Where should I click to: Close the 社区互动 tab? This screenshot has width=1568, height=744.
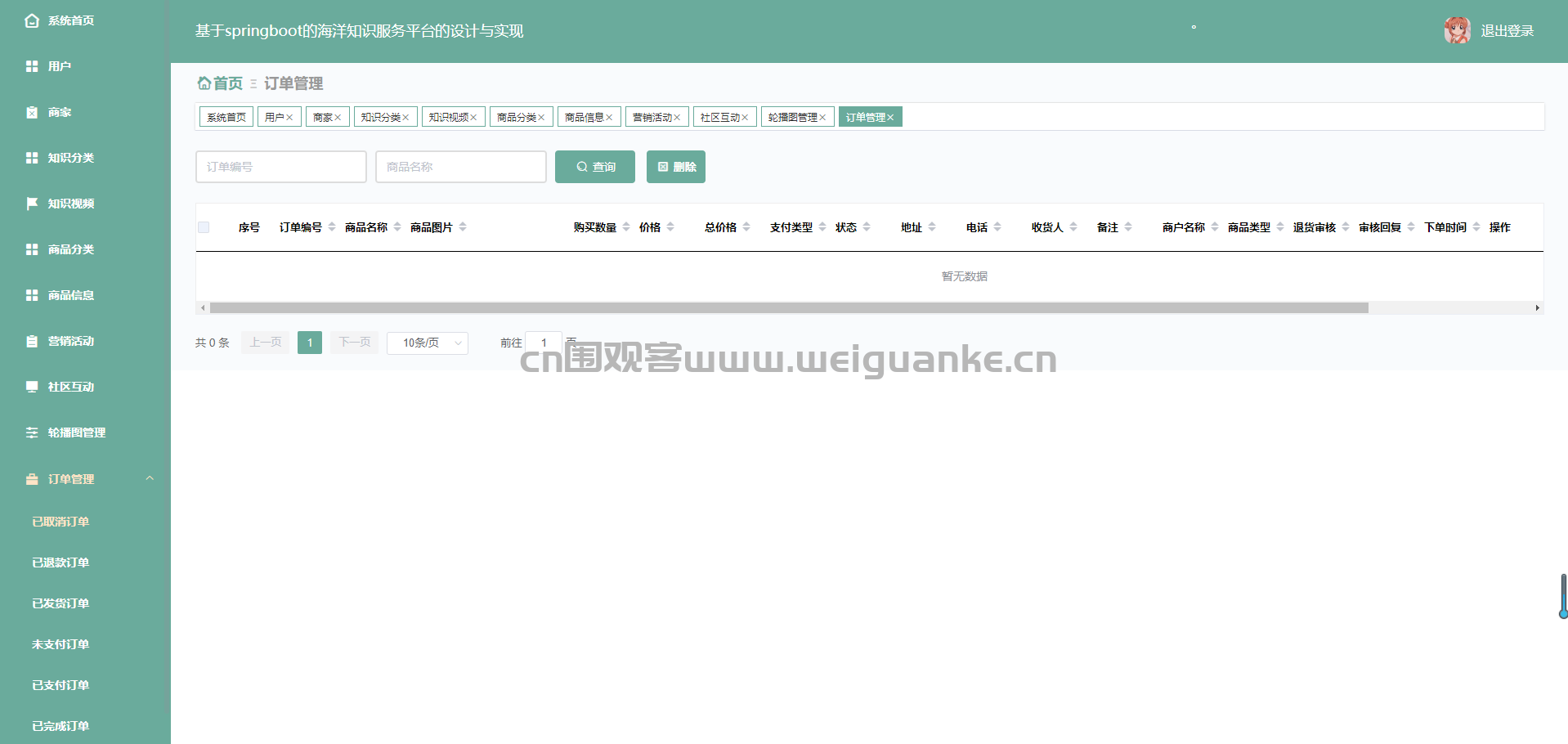(x=745, y=118)
